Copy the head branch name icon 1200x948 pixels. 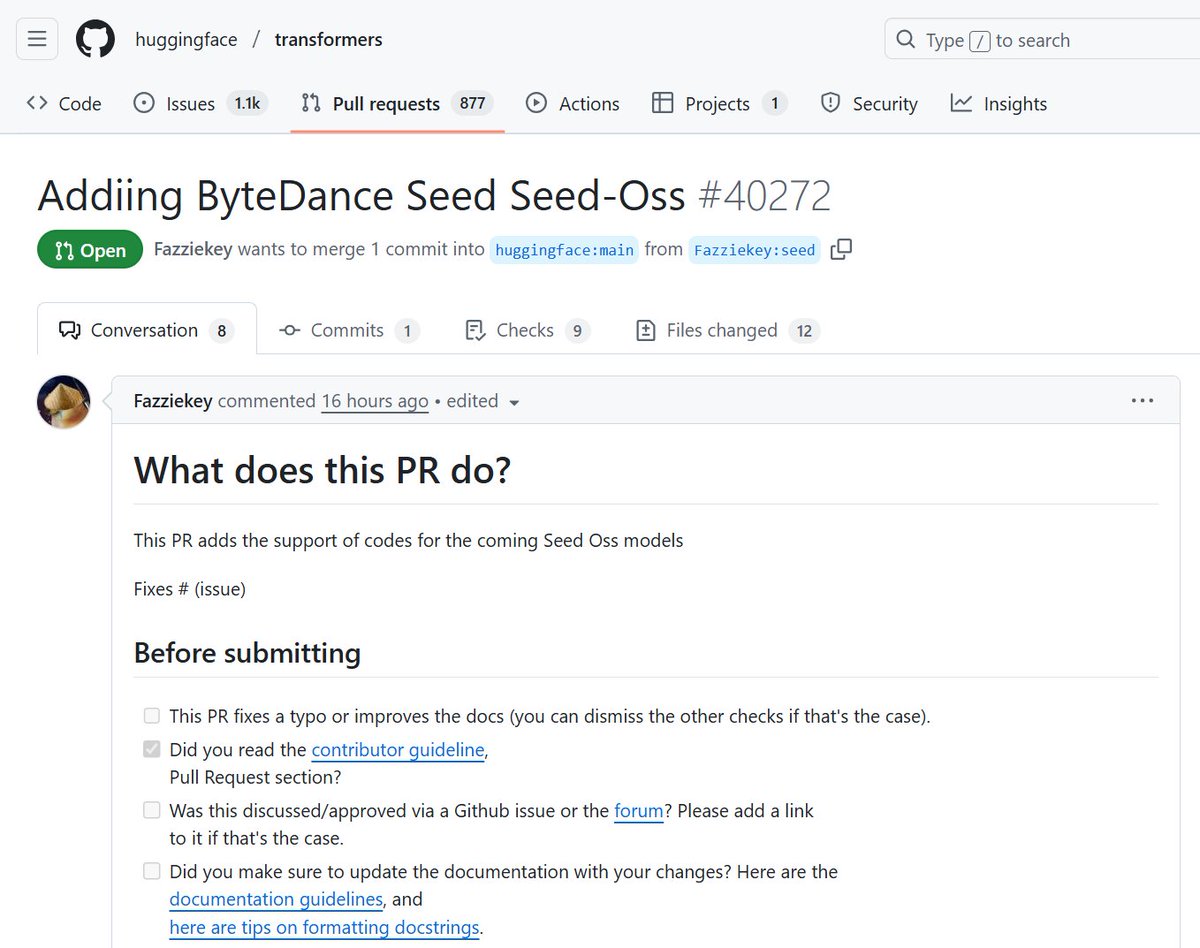pos(842,249)
